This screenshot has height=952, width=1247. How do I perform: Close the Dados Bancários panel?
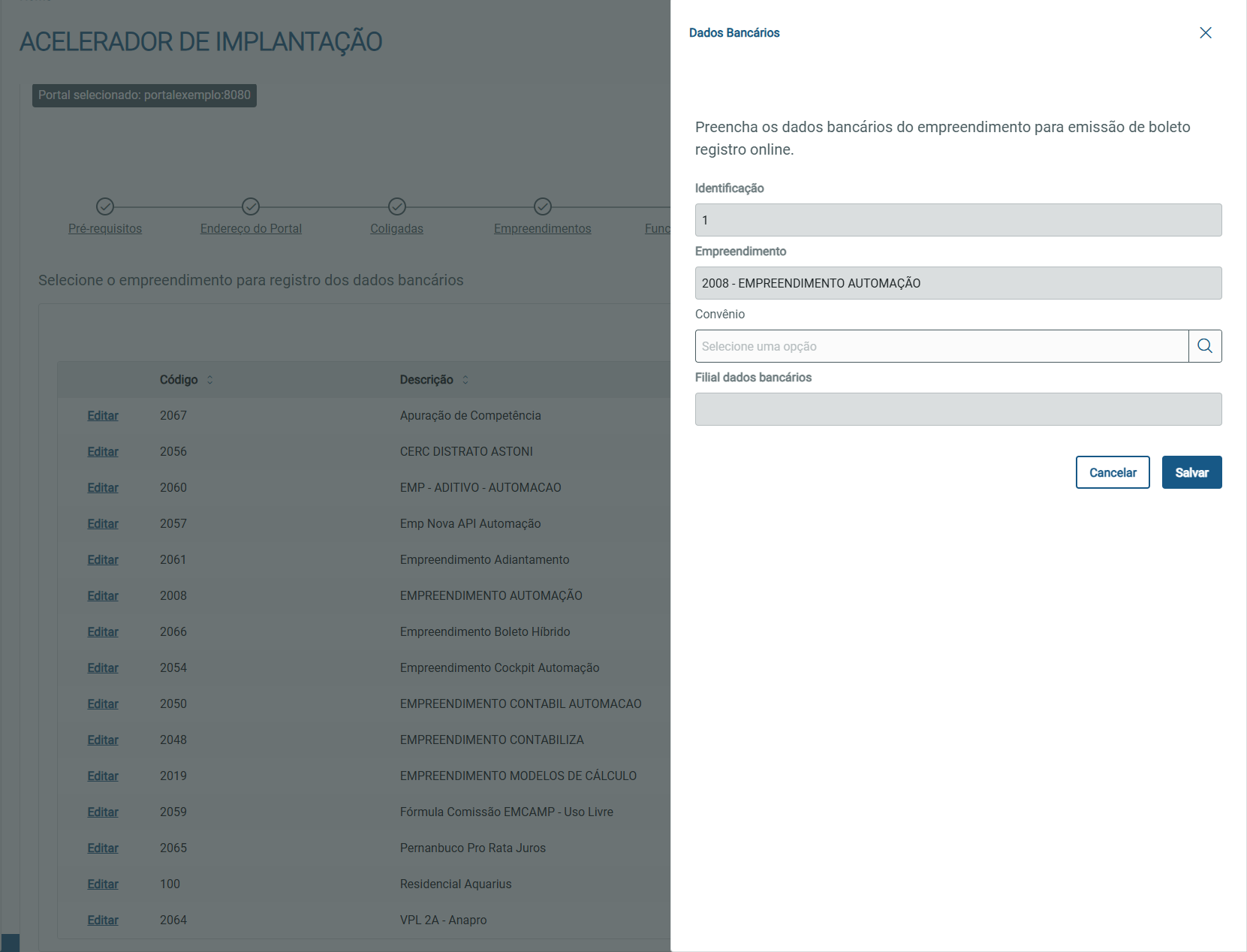click(x=1206, y=33)
